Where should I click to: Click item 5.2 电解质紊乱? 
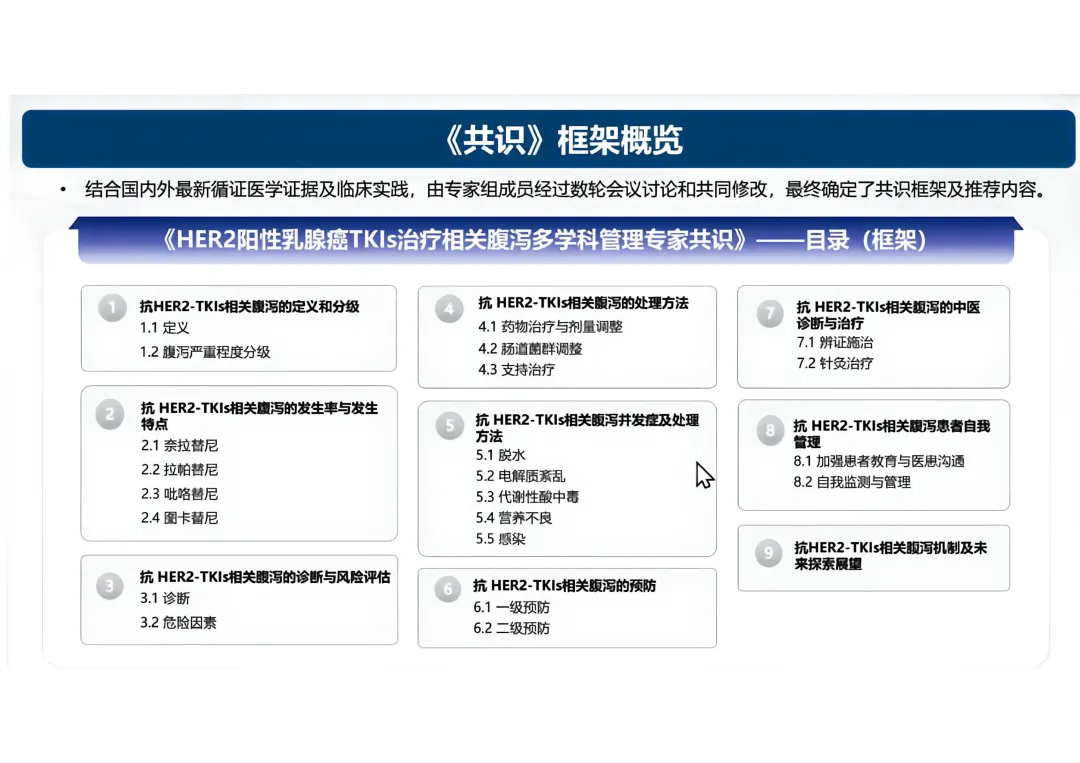[520, 476]
